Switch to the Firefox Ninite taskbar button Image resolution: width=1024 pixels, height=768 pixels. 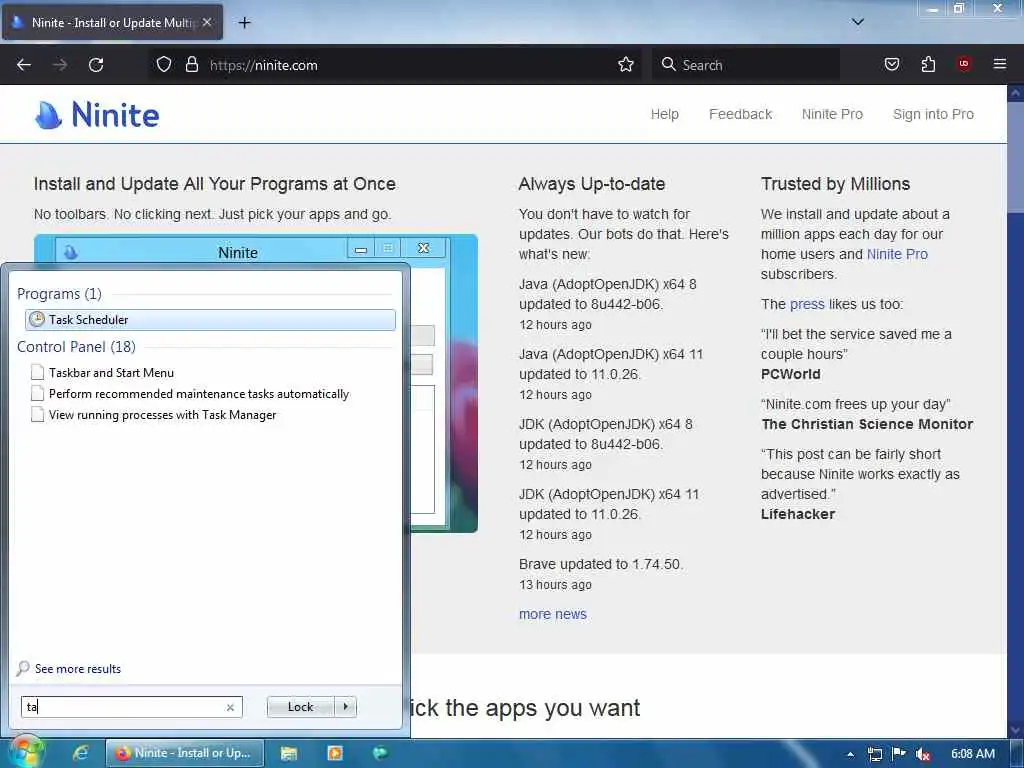[x=185, y=753]
